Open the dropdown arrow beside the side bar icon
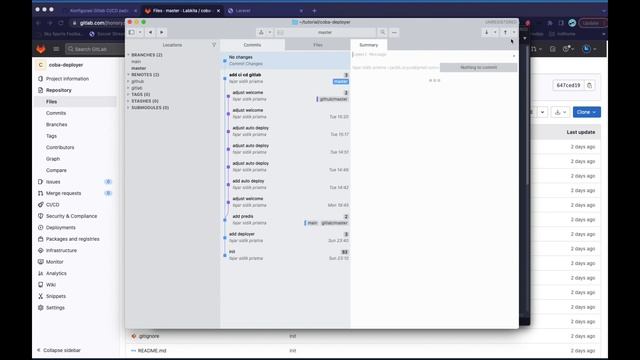640x360 pixels. pyautogui.click(x=140, y=32)
